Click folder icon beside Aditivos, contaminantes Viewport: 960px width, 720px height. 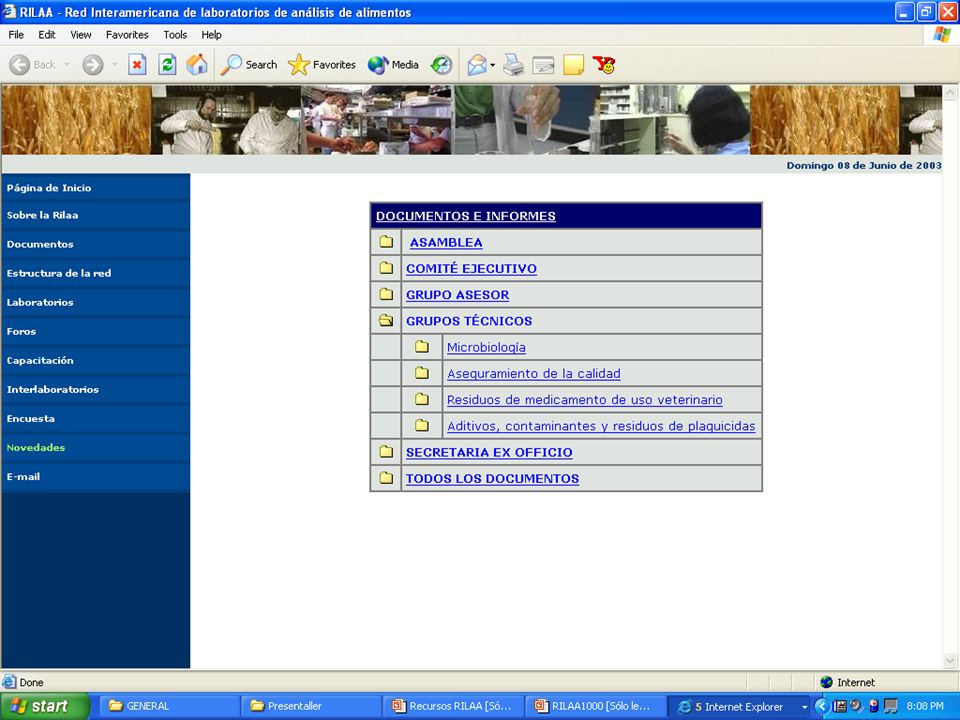(421, 425)
